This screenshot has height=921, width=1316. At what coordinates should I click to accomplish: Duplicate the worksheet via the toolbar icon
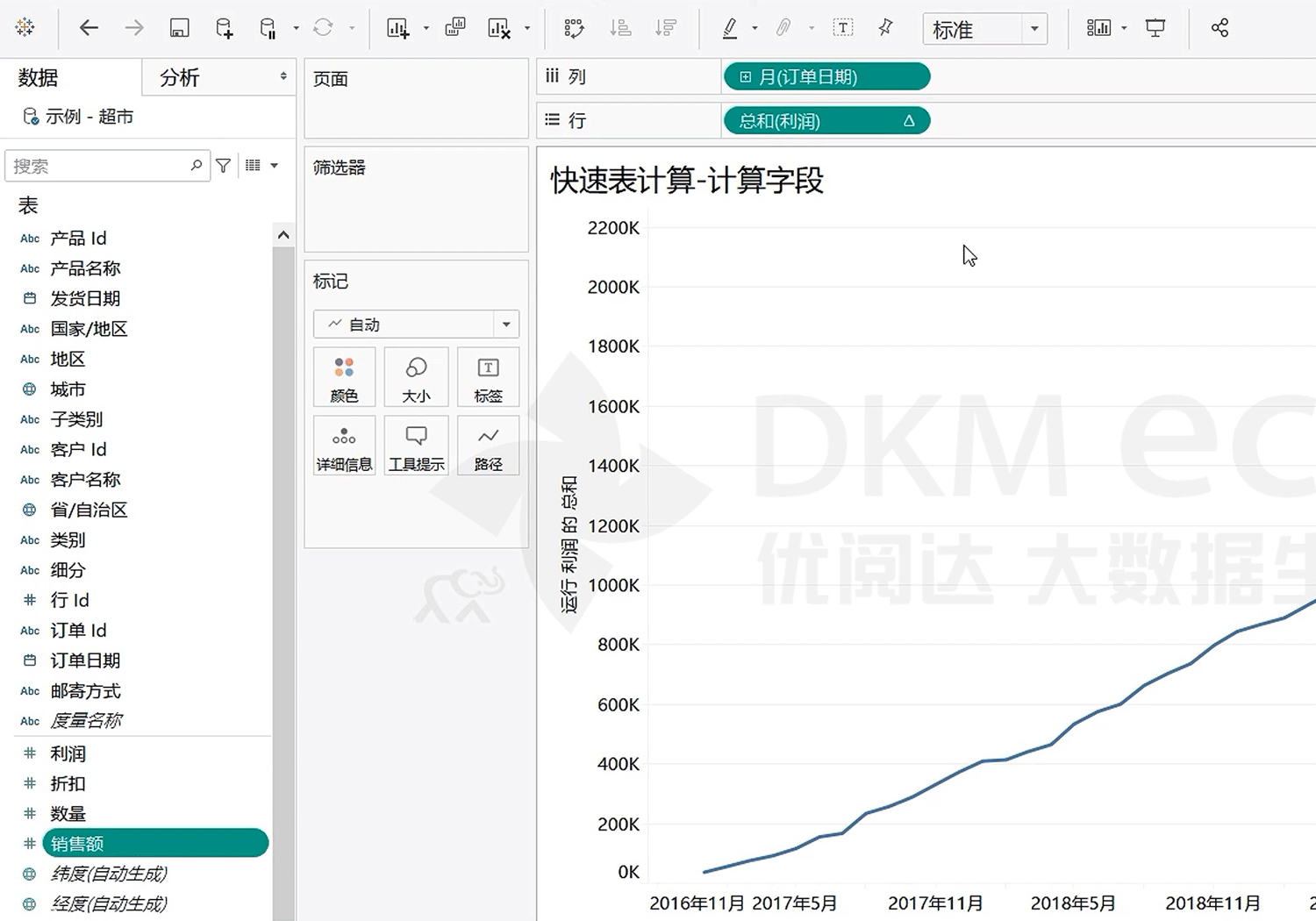click(x=454, y=28)
